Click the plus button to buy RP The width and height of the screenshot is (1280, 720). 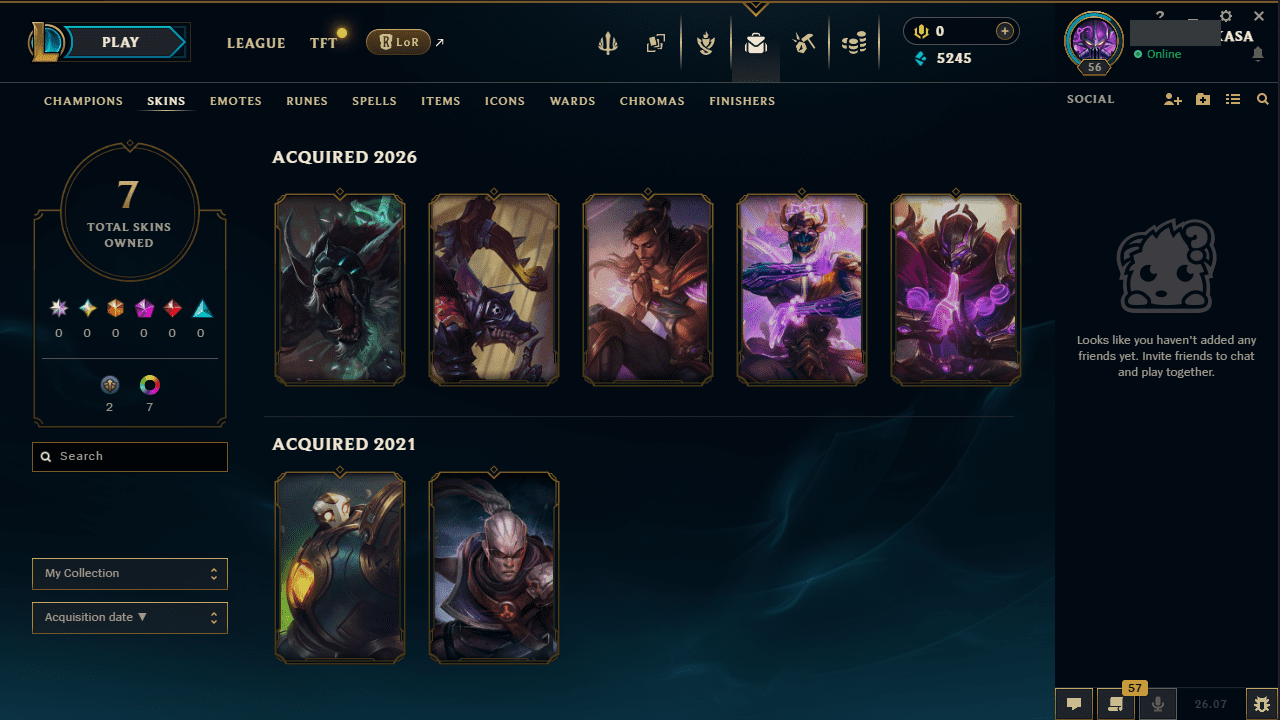(x=1005, y=31)
